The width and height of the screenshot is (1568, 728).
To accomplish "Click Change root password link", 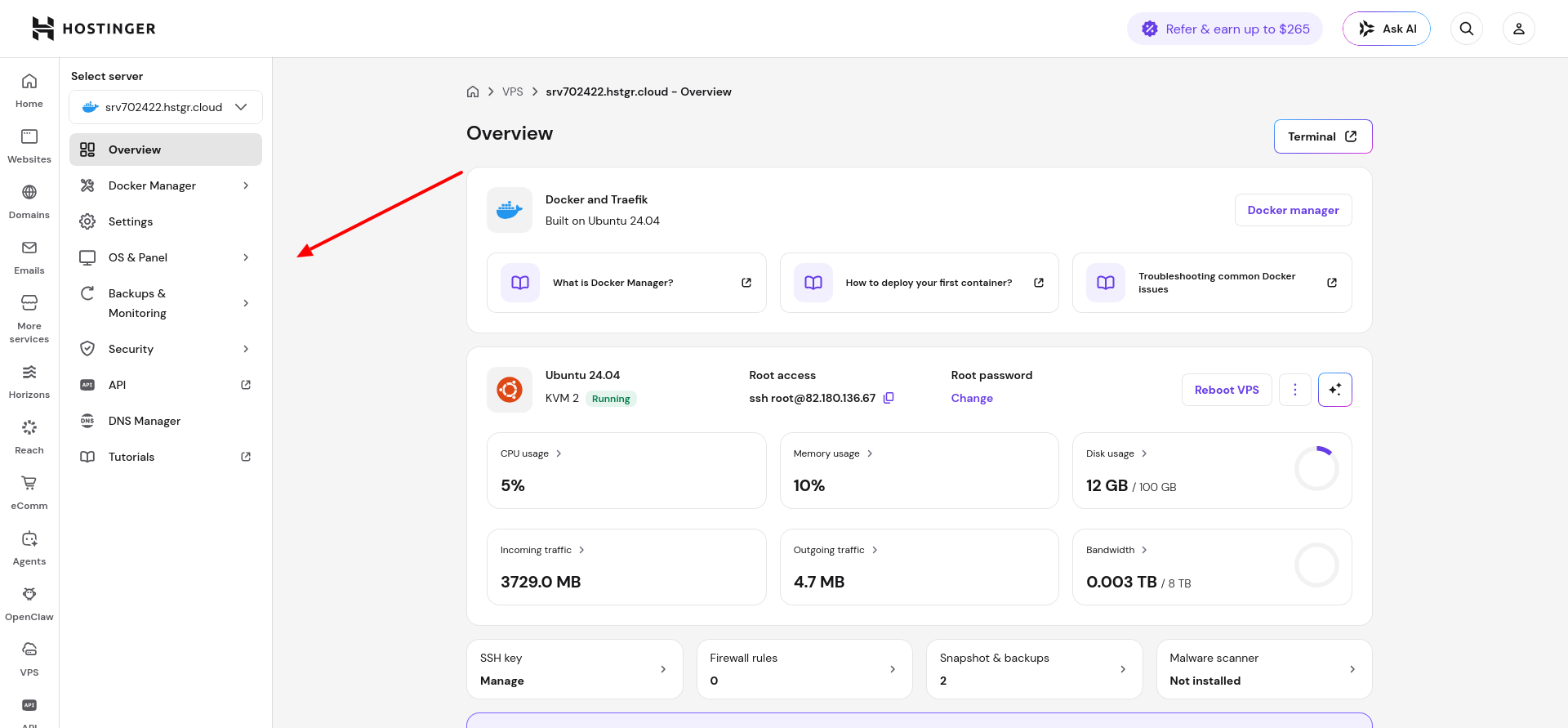I will click(x=972, y=398).
